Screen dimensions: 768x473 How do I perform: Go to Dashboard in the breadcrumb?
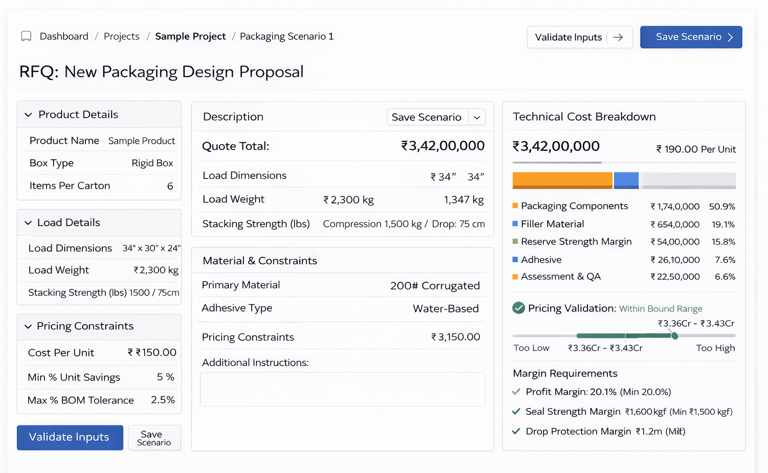pos(64,37)
